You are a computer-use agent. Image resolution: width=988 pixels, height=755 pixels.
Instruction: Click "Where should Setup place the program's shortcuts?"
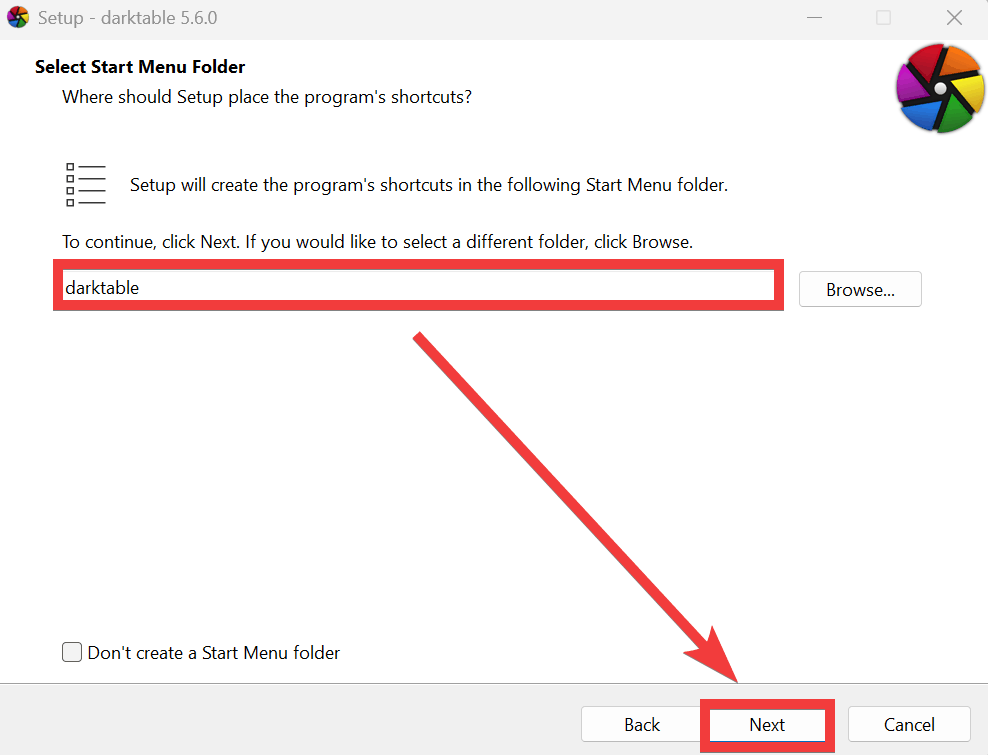267,97
